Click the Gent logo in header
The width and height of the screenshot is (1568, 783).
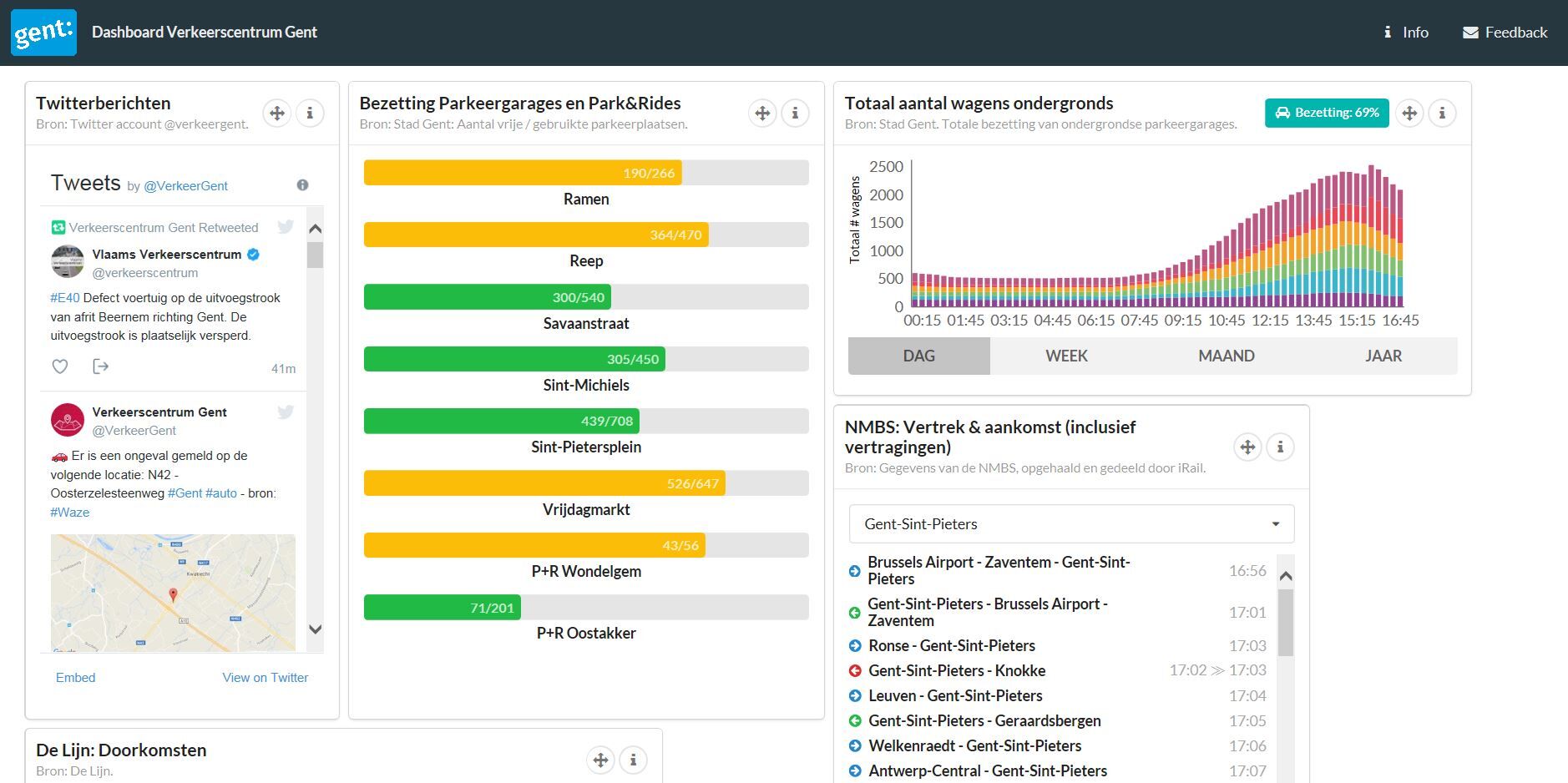click(43, 33)
